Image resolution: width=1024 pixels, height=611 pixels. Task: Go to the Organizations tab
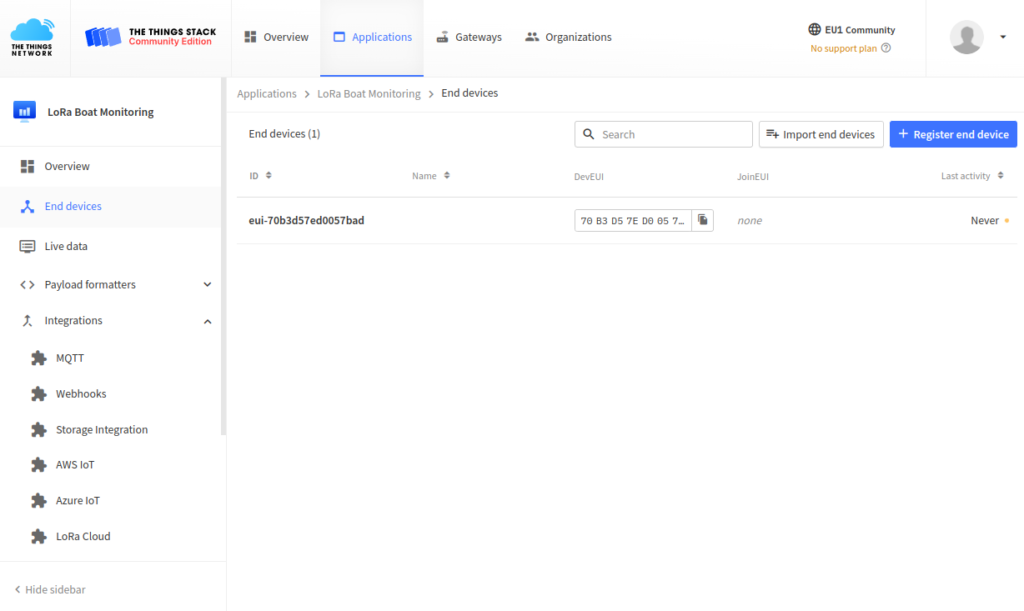pos(568,37)
